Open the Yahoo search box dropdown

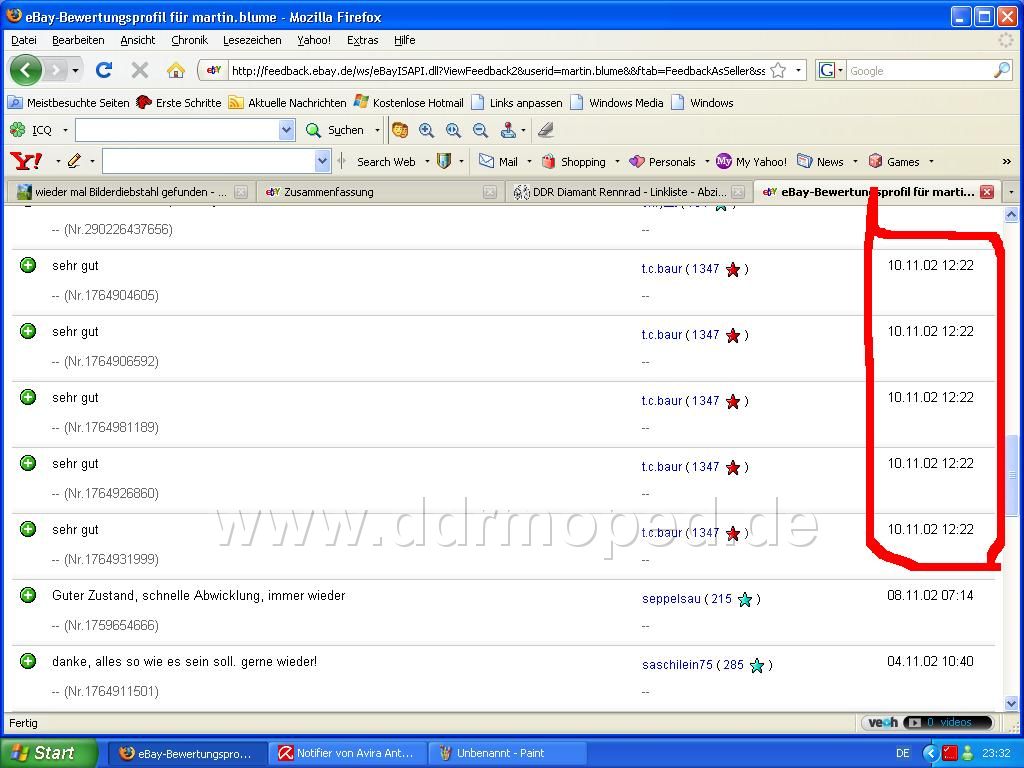(322, 161)
